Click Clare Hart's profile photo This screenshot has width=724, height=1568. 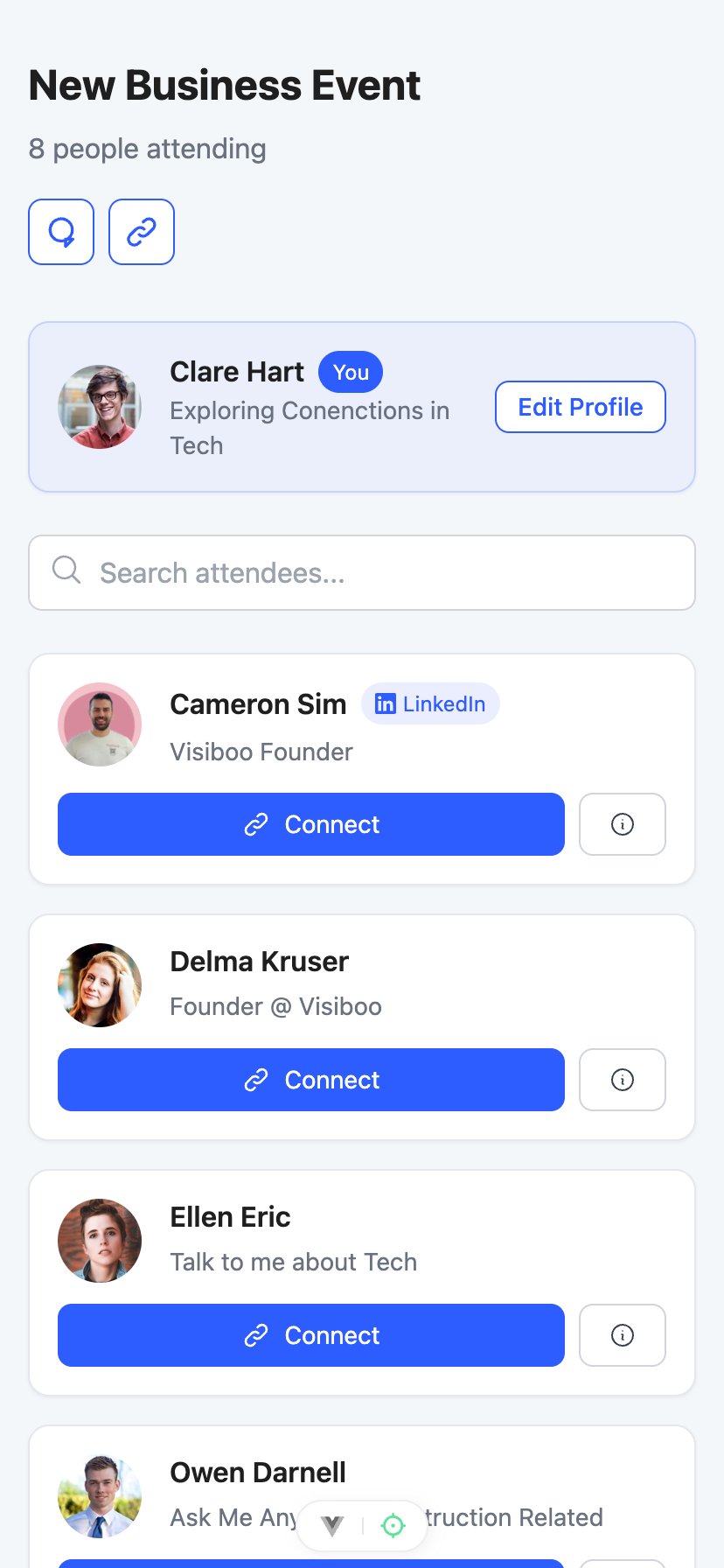tap(100, 407)
